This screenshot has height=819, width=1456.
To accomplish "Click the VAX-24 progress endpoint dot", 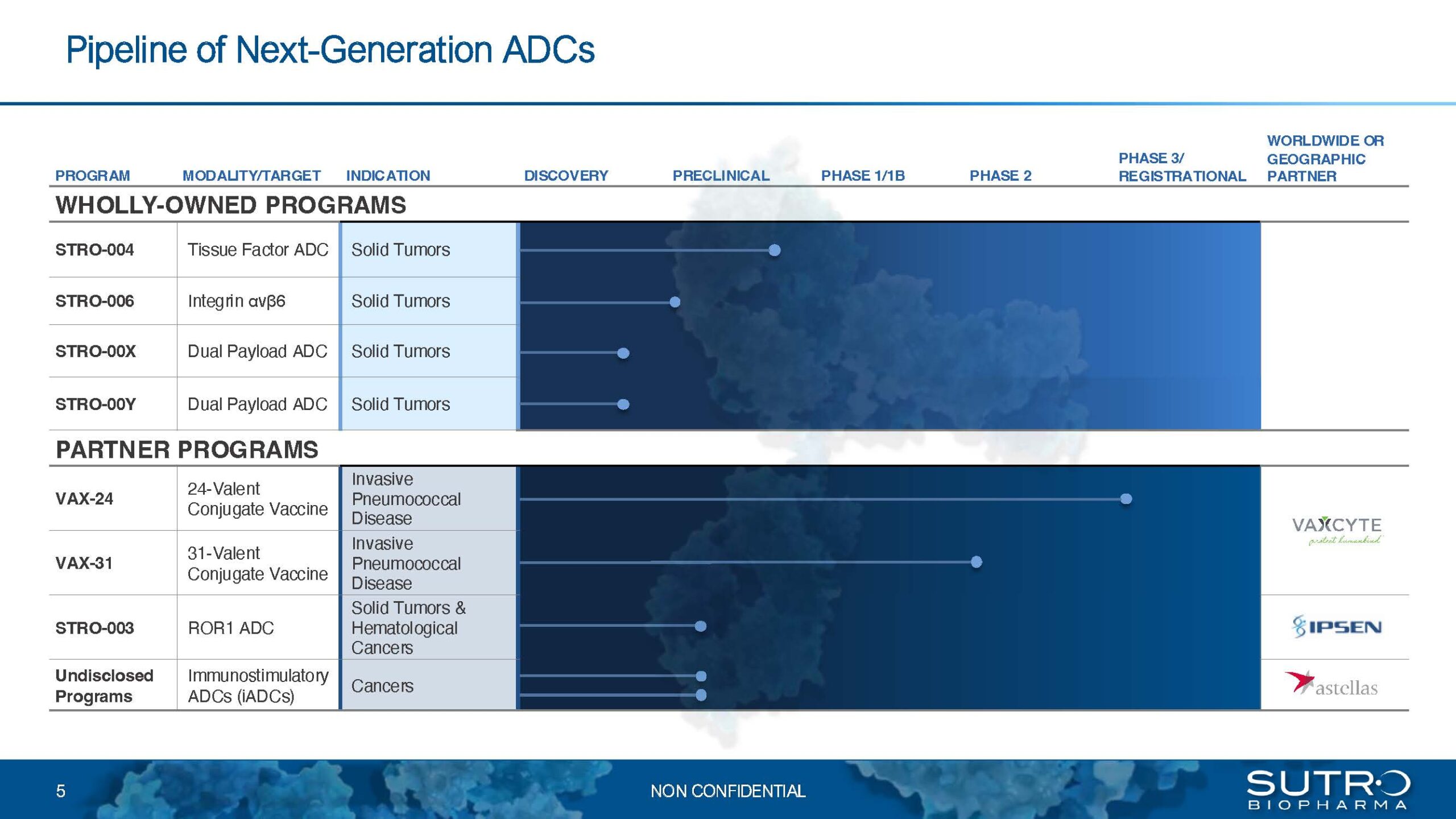I will [x=1126, y=499].
